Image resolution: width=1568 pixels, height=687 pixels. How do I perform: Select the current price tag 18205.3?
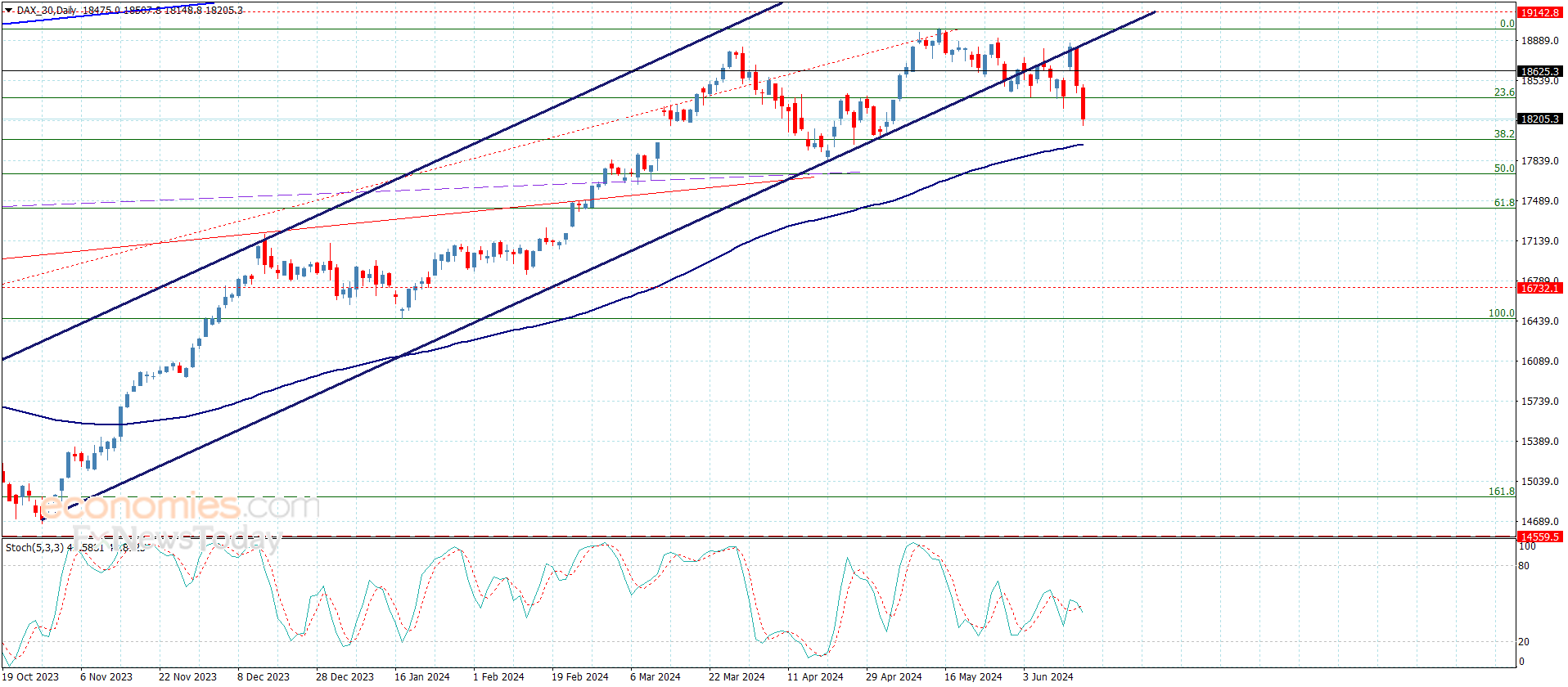[x=1539, y=119]
